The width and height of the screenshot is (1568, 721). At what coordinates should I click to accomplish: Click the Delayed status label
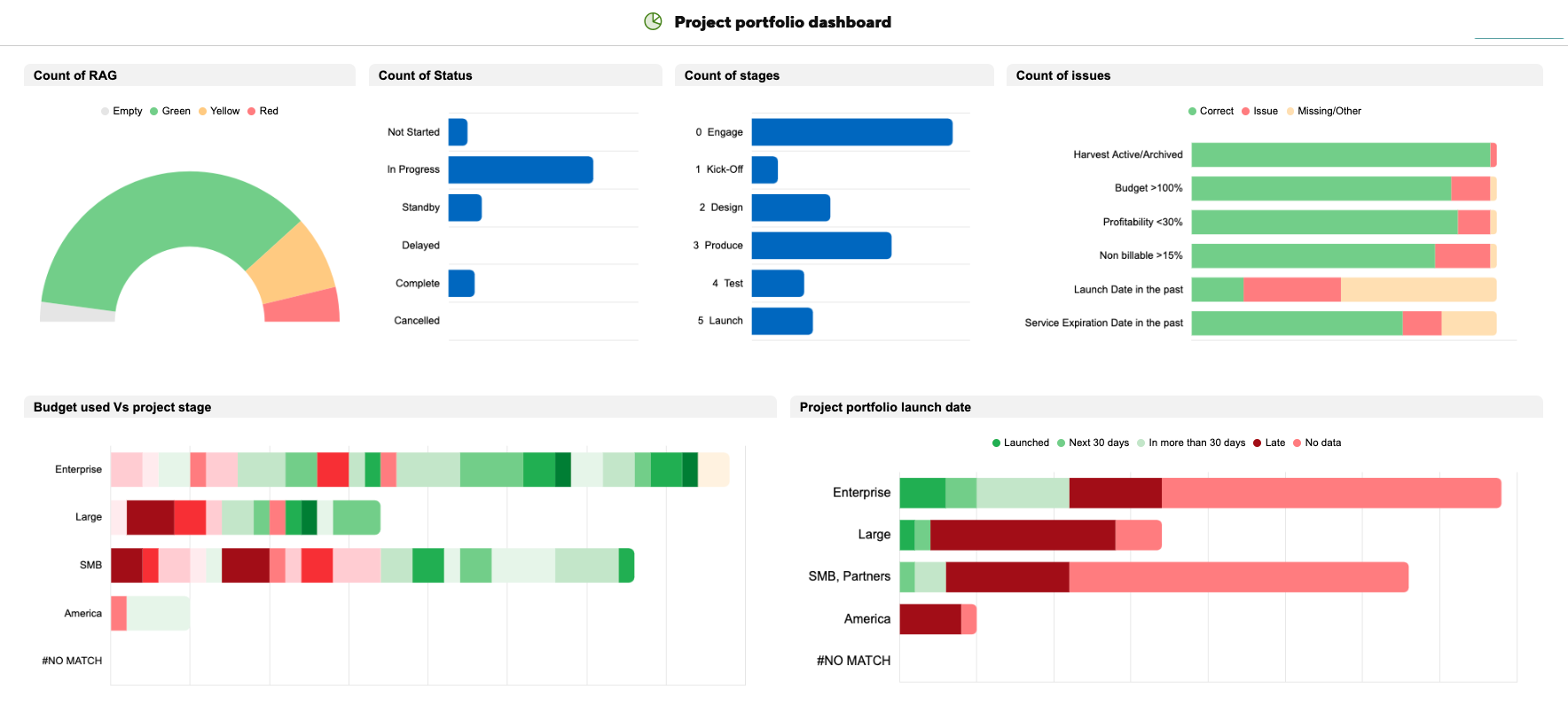click(420, 246)
